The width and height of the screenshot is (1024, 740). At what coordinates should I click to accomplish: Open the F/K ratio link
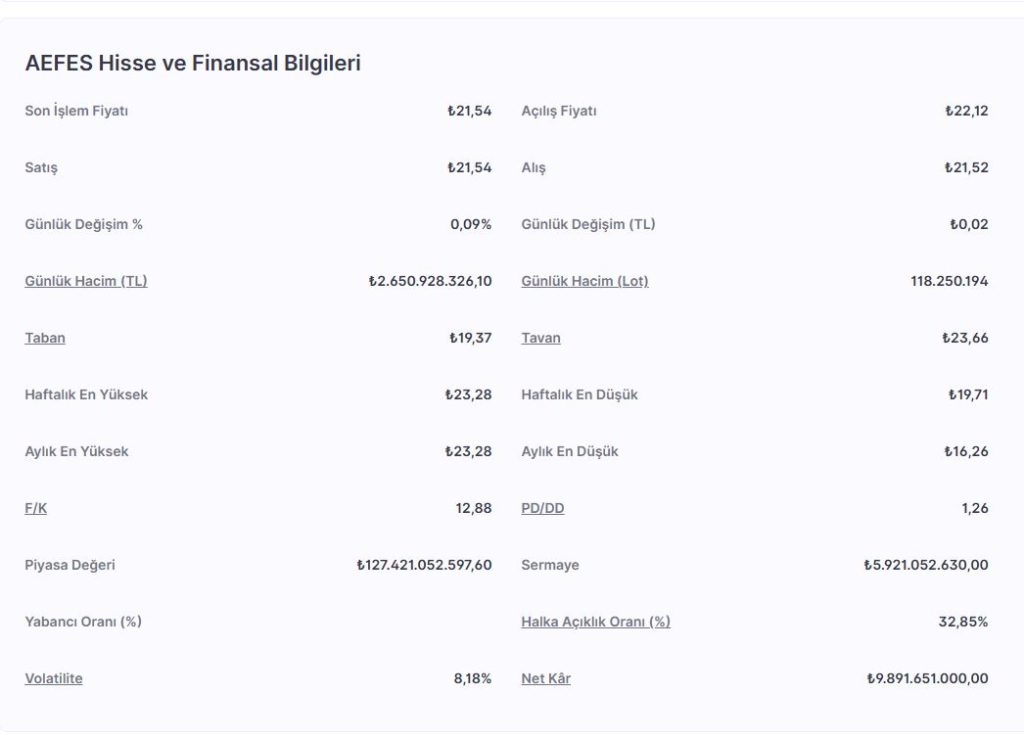click(x=36, y=508)
